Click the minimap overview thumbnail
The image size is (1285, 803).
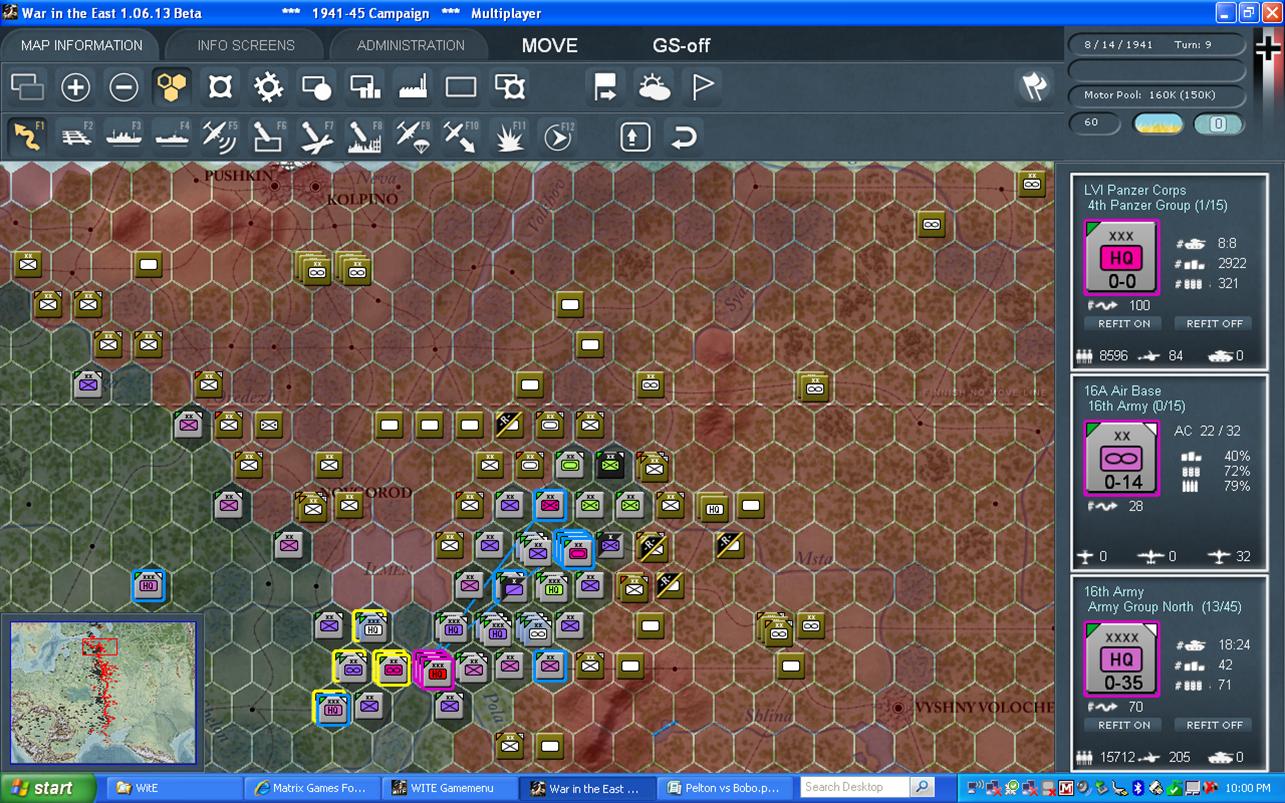(x=104, y=692)
